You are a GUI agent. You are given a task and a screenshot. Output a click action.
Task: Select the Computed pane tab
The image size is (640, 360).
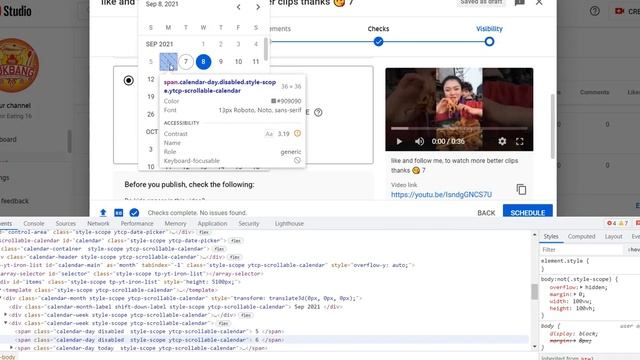point(581,237)
